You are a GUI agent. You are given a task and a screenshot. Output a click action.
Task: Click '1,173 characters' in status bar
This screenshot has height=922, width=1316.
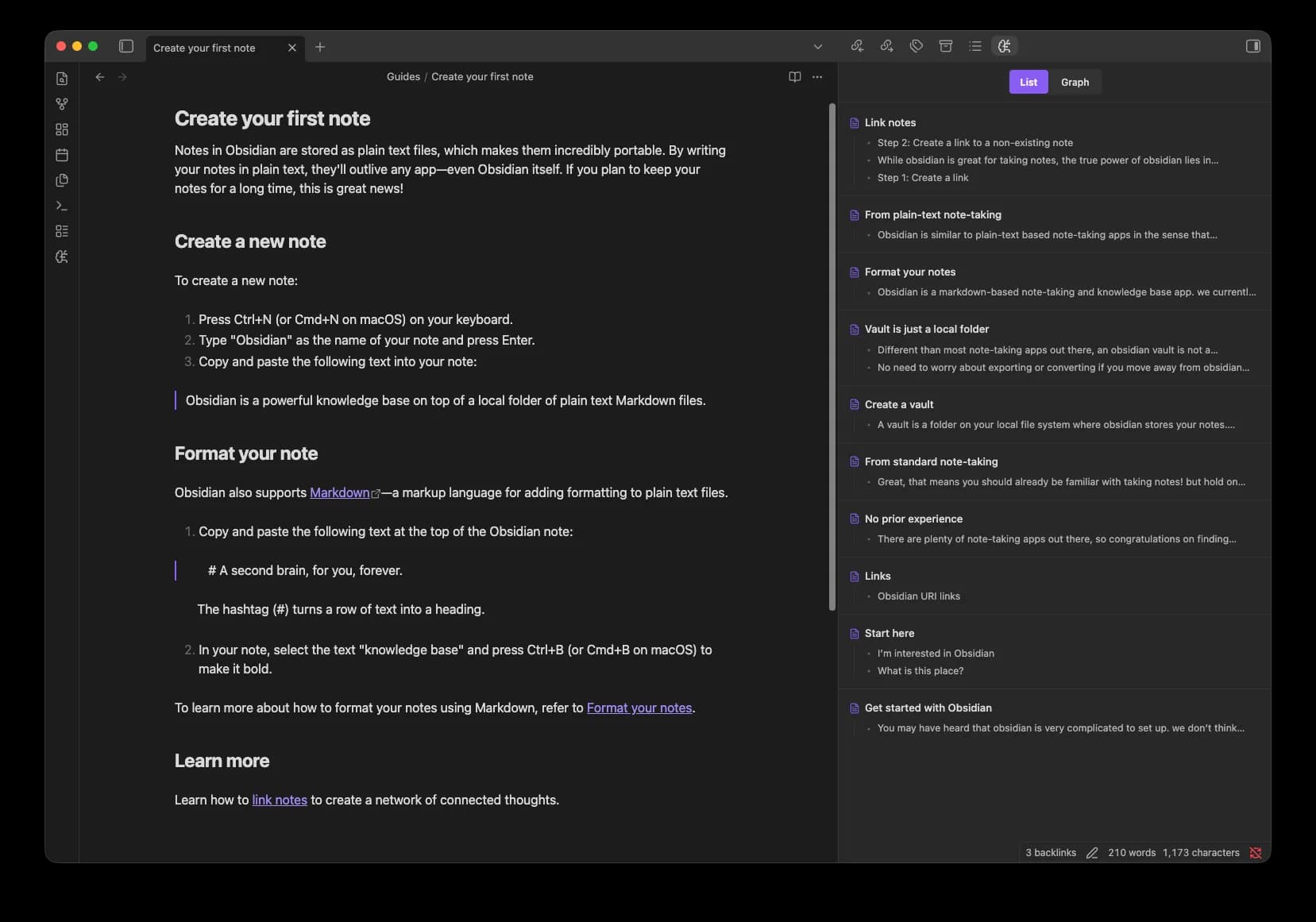point(1201,853)
